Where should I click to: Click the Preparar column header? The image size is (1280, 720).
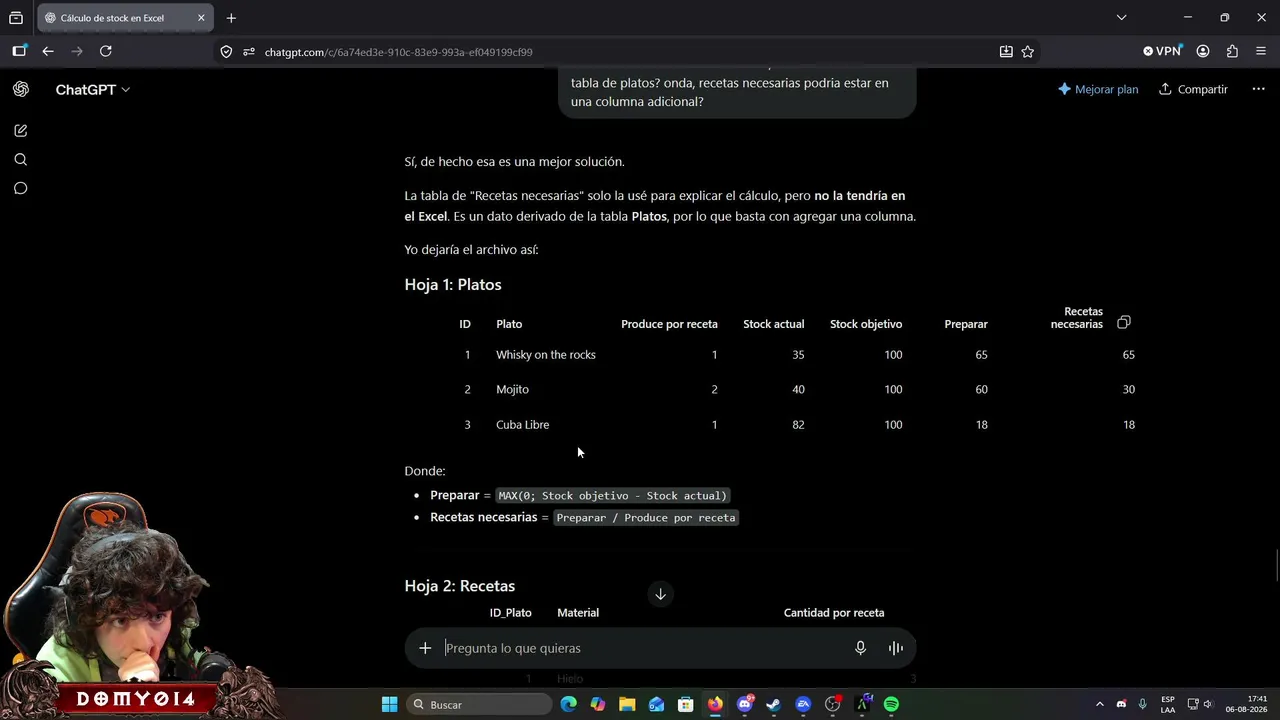(966, 324)
